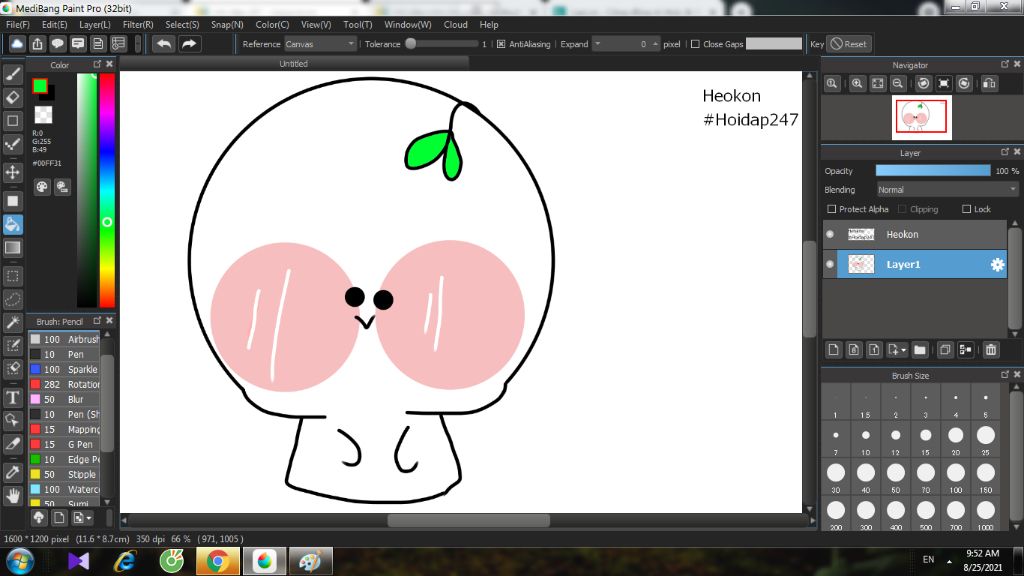Choose the rectangular Select tool
The width and height of the screenshot is (1024, 576).
12,276
